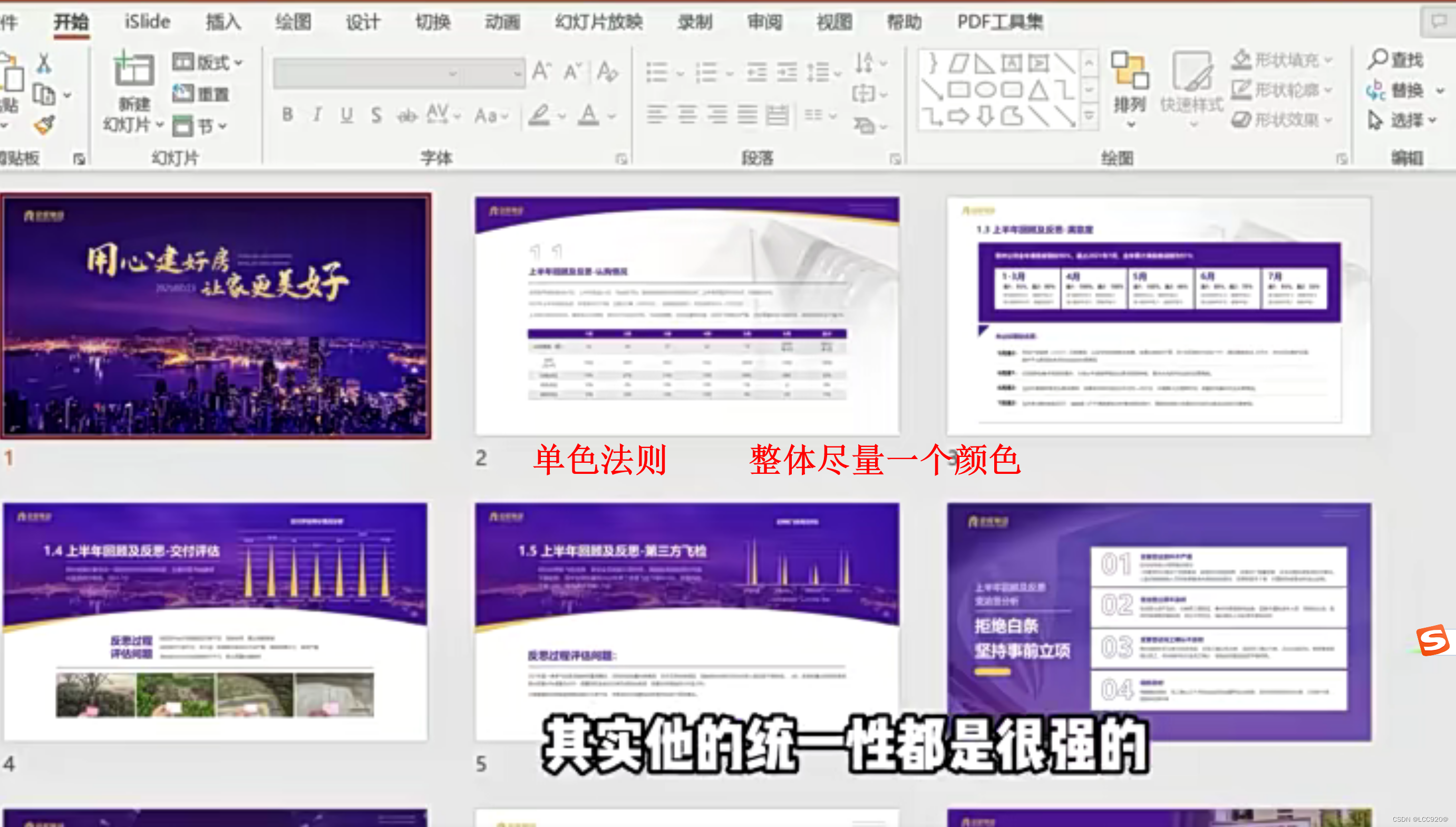
Task: Open the font color picker
Action: [x=611, y=116]
